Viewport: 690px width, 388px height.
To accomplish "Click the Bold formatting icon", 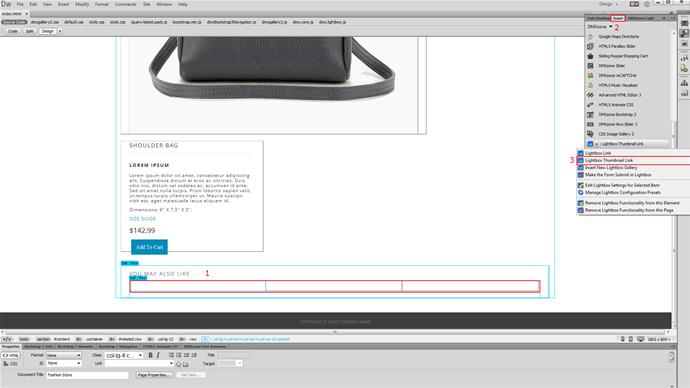I will pyautogui.click(x=150, y=355).
